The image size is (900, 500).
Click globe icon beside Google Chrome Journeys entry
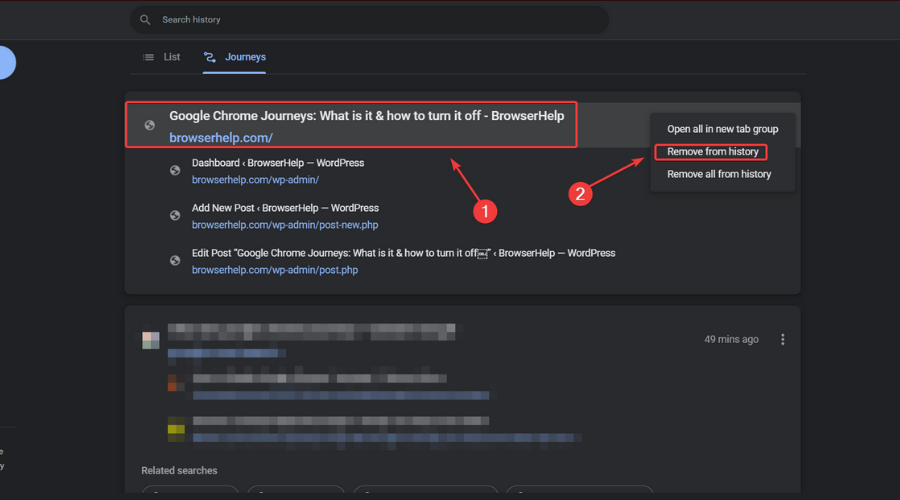click(x=150, y=125)
